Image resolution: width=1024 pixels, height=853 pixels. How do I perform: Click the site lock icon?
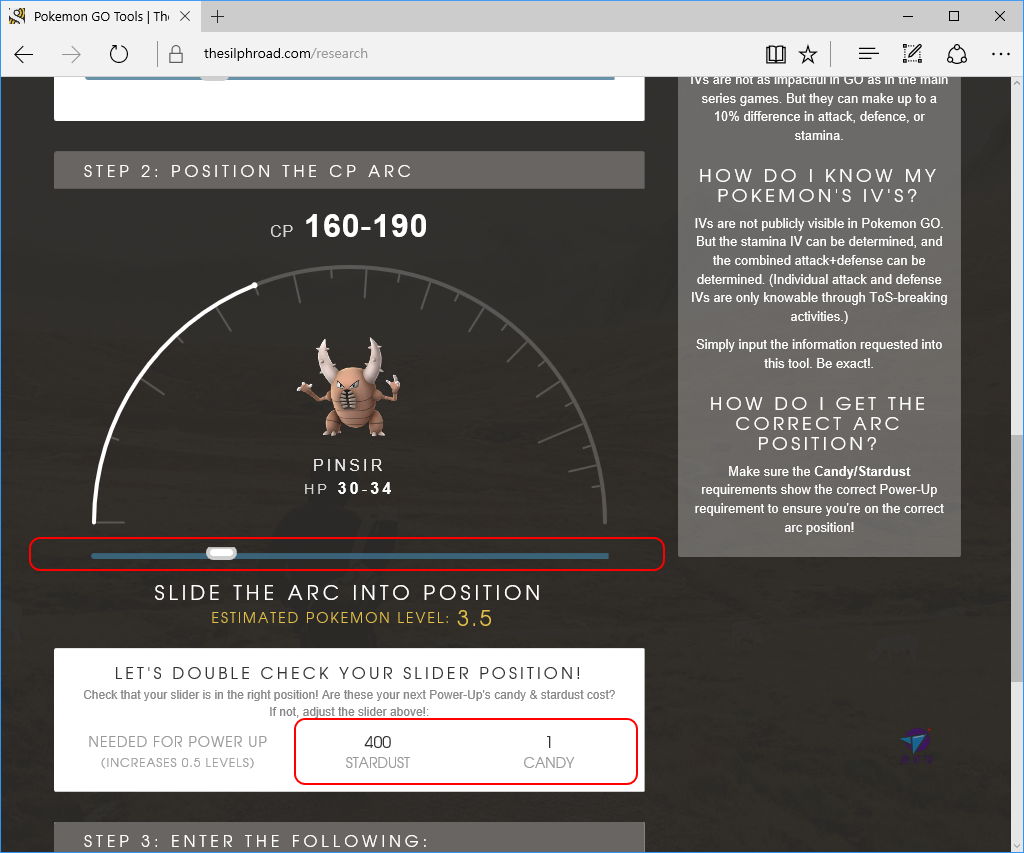[x=176, y=54]
